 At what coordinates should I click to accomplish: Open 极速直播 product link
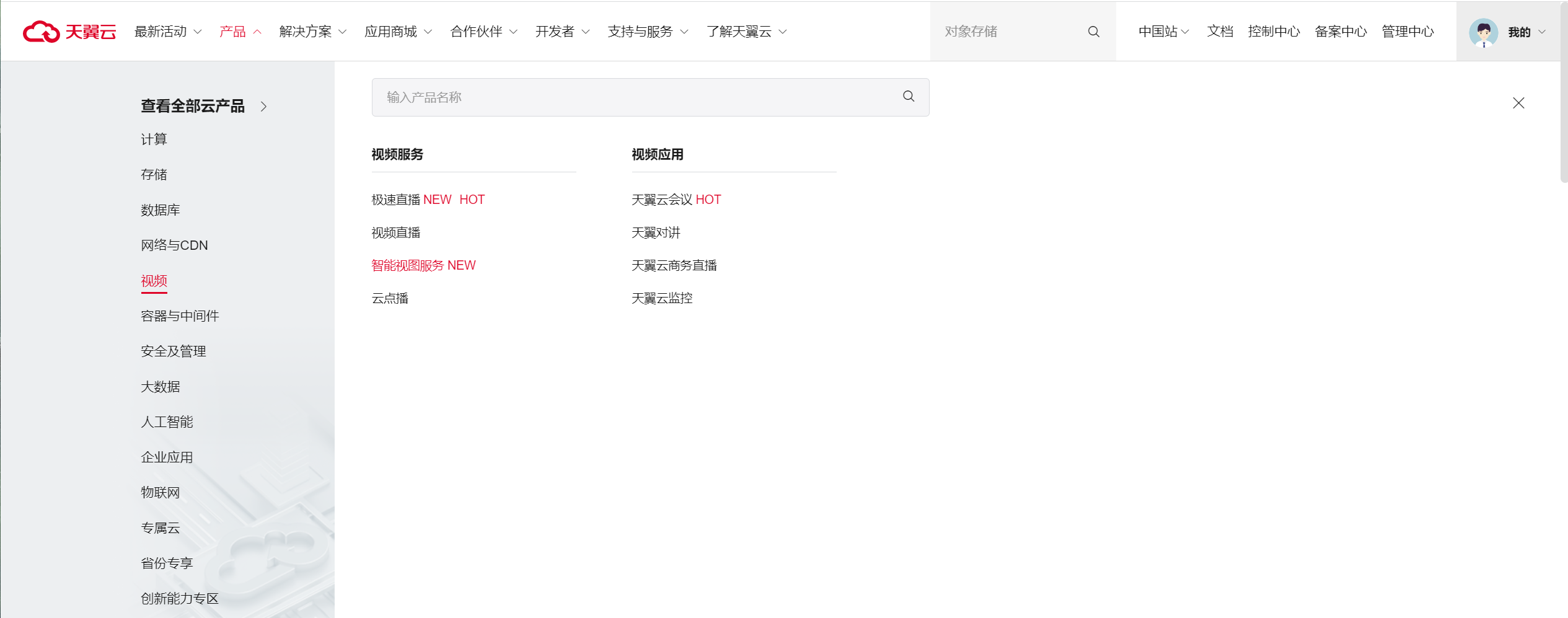[x=396, y=200]
